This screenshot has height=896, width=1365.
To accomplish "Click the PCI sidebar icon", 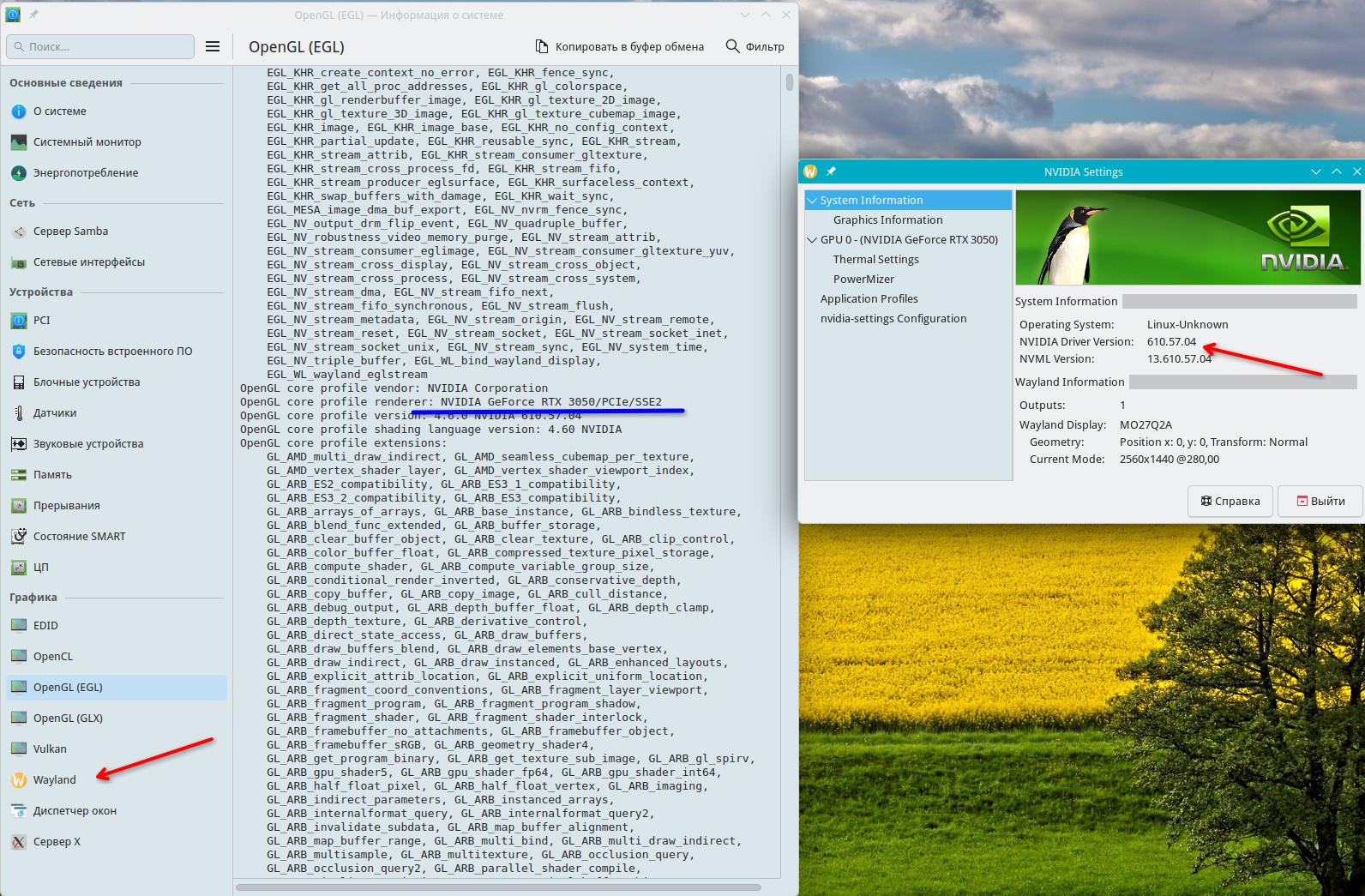I will click(x=19, y=321).
